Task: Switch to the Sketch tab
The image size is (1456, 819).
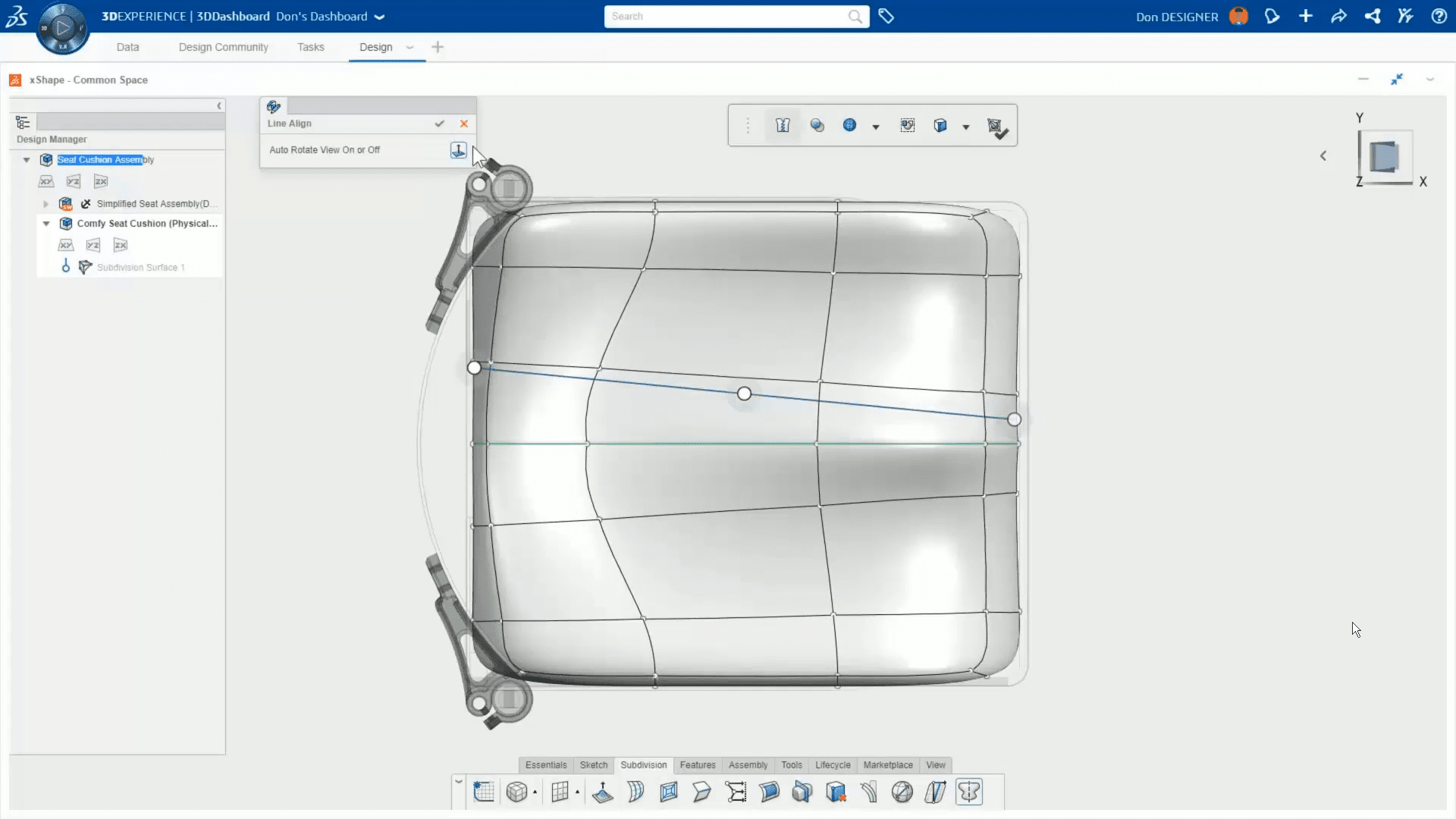Action: (x=593, y=764)
